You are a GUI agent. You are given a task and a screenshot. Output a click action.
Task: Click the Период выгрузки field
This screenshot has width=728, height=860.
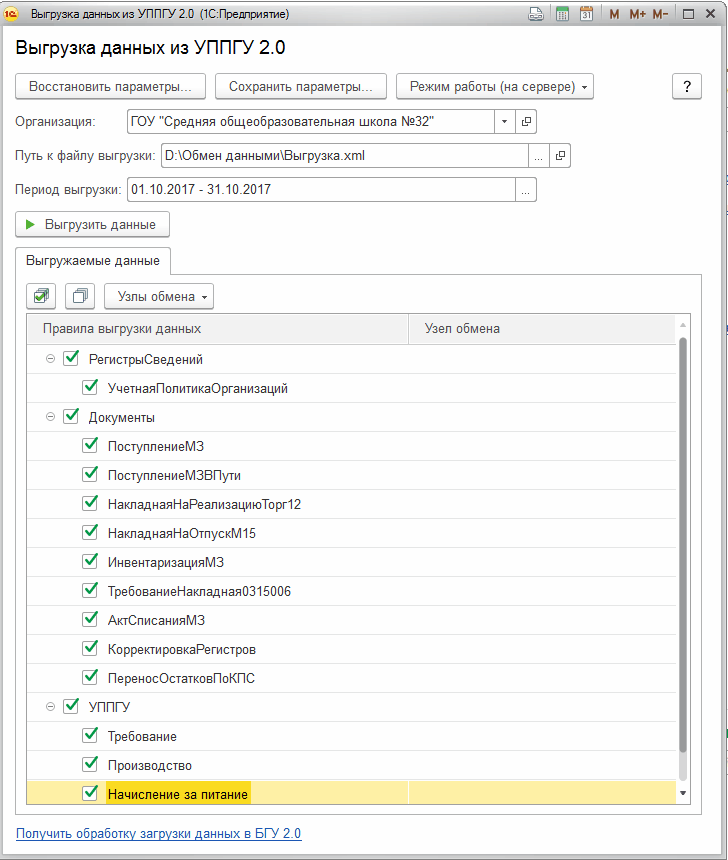click(x=321, y=190)
